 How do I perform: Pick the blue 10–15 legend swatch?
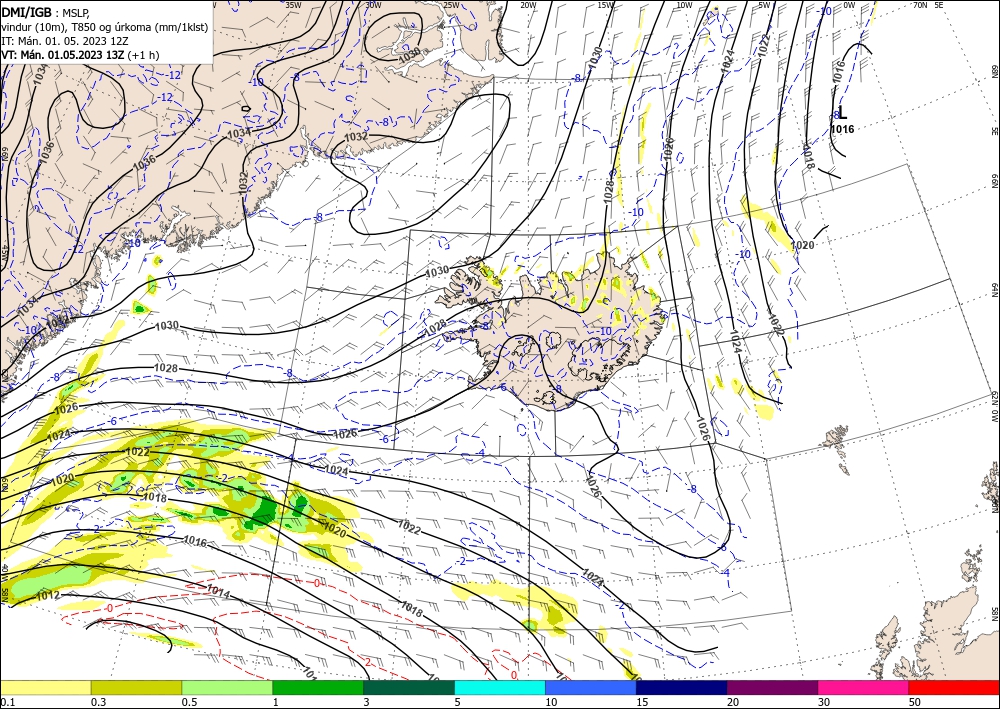591,688
